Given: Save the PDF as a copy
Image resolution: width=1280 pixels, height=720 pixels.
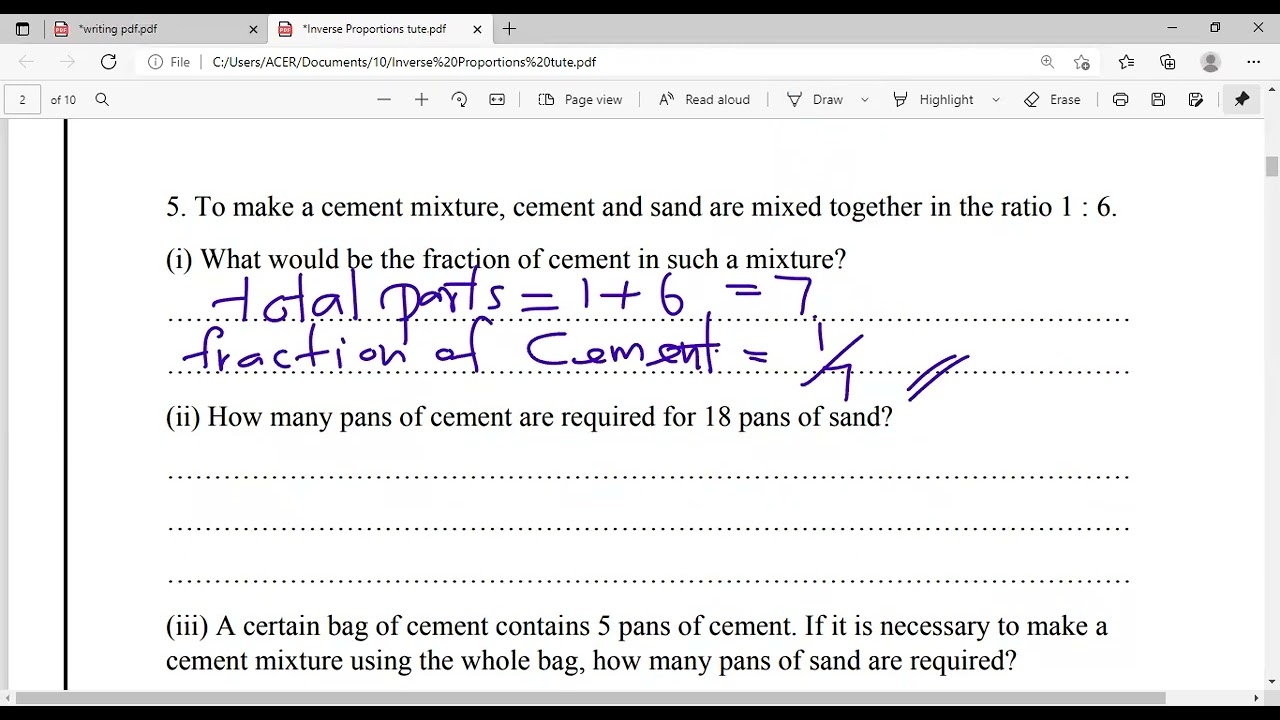Looking at the screenshot, I should point(1196,99).
